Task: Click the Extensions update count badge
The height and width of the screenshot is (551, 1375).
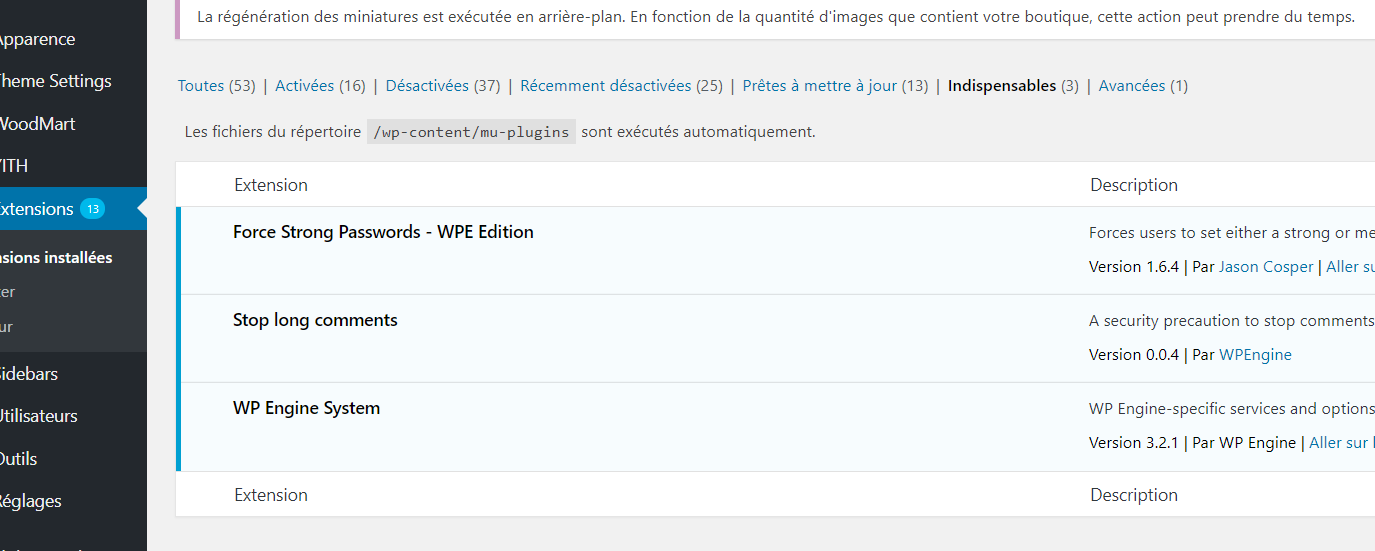Action: click(92, 209)
